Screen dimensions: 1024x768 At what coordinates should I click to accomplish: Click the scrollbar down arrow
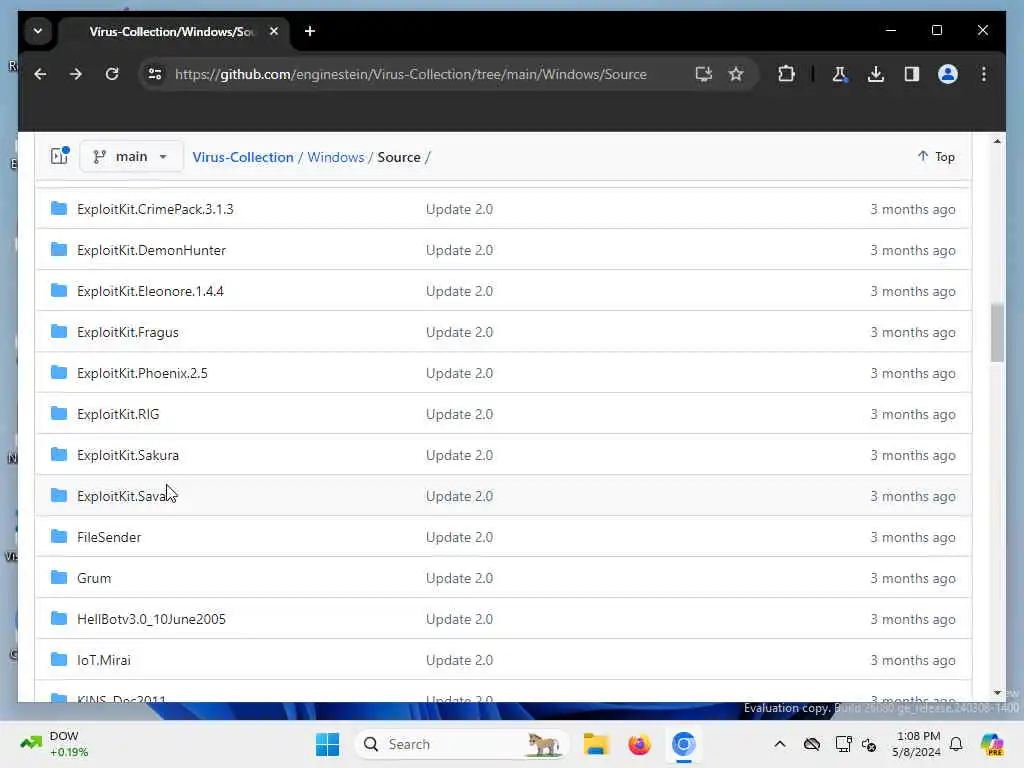997,693
